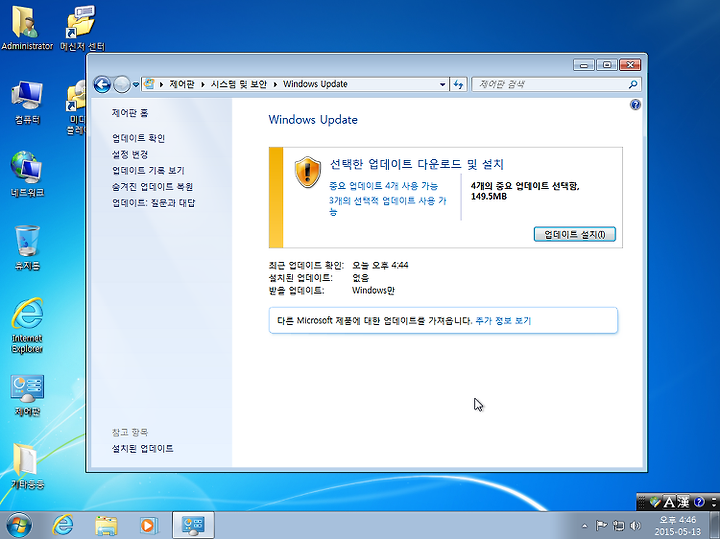Close the Windows Update window
This screenshot has width=720, height=539.
(630, 65)
